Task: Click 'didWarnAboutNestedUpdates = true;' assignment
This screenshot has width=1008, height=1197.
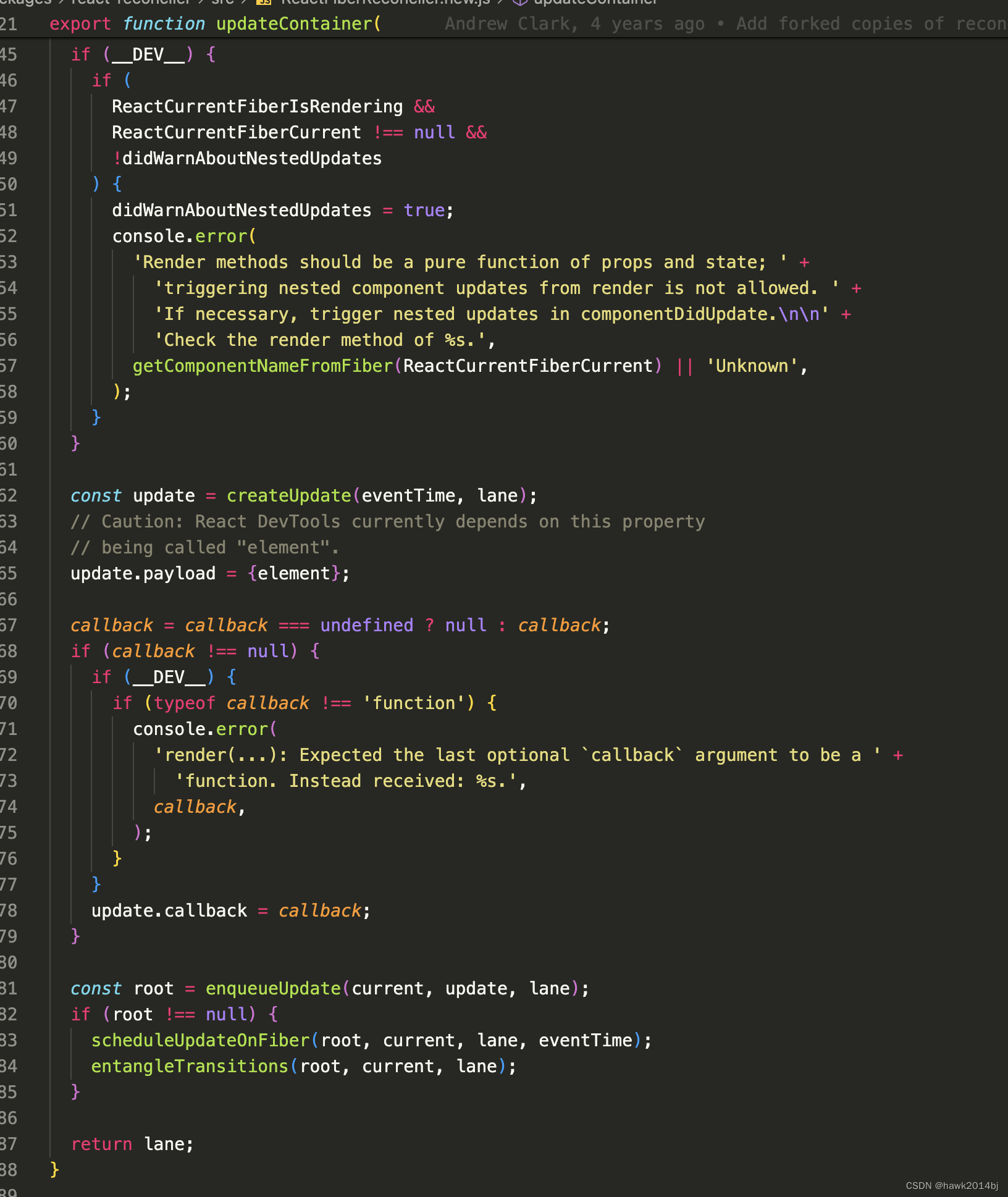Action: click(x=283, y=210)
